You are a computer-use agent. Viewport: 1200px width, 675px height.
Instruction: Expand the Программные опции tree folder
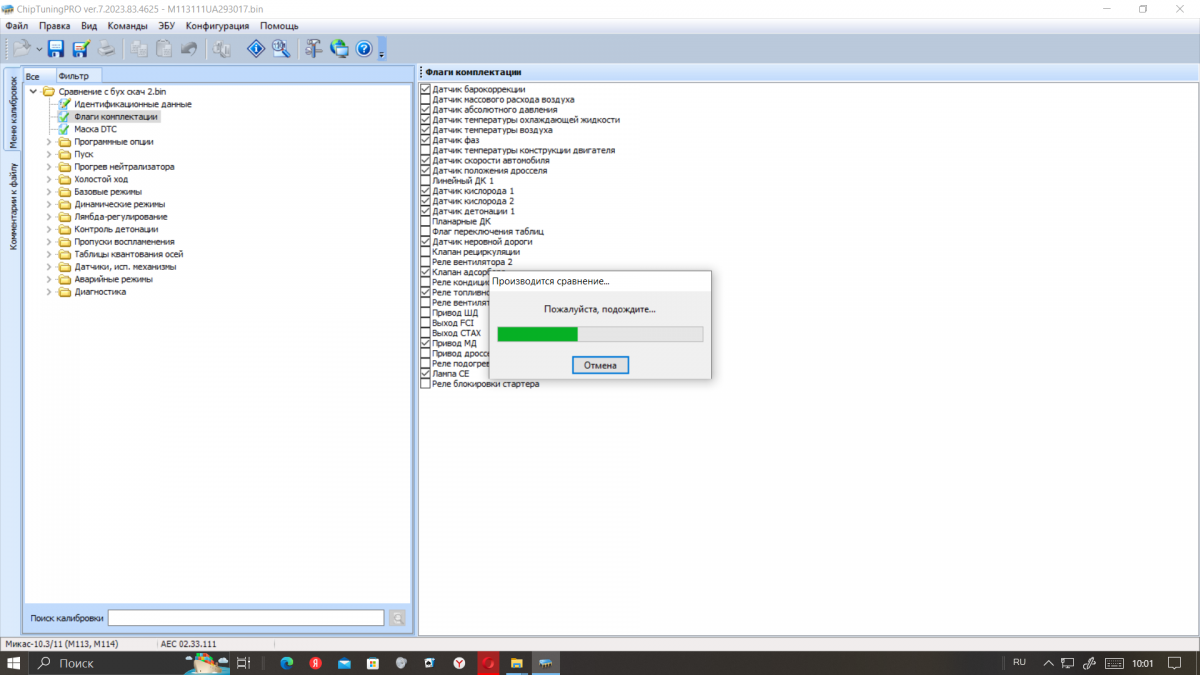pos(49,142)
